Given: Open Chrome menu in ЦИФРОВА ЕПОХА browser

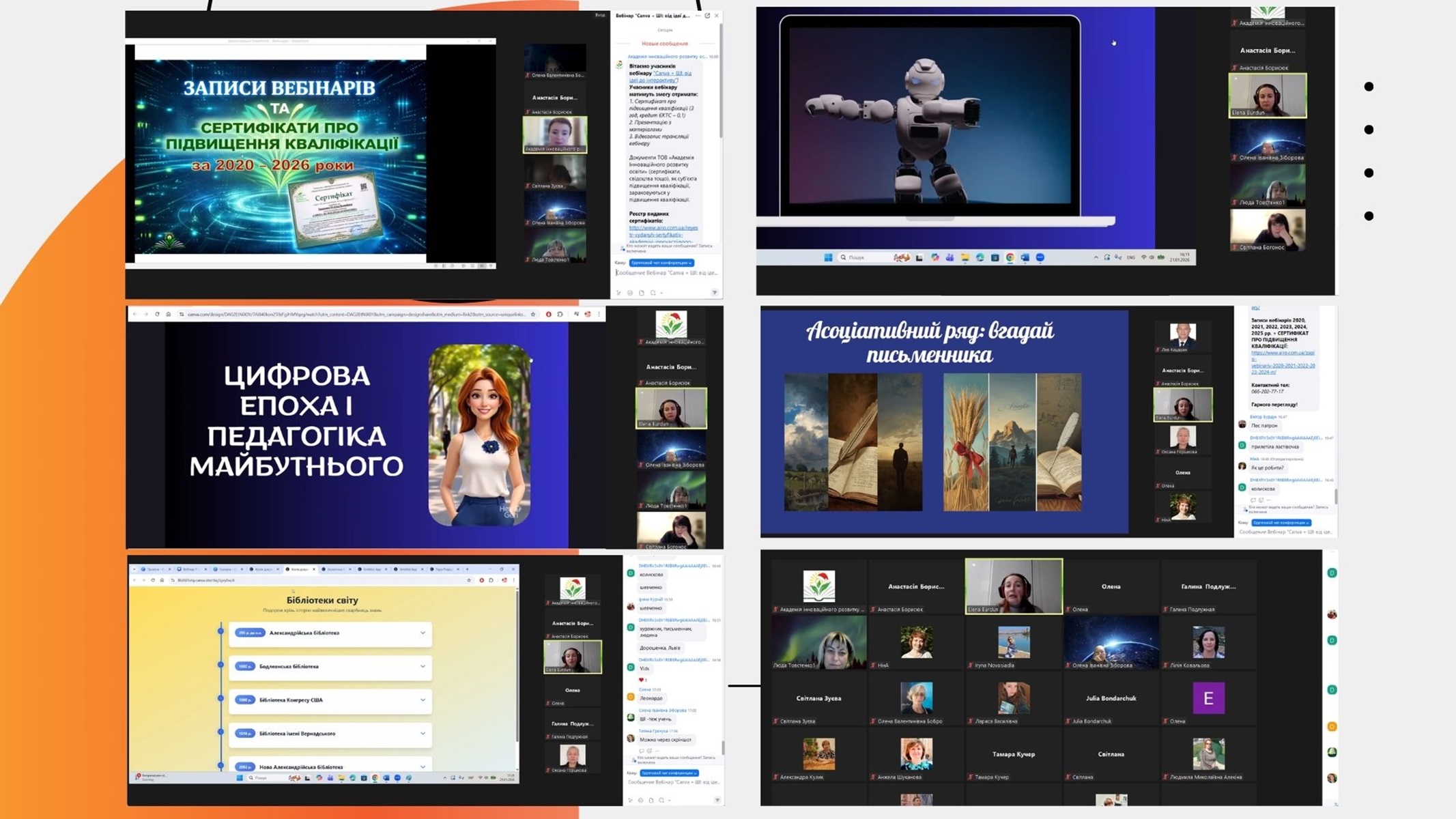Looking at the screenshot, I should click(599, 314).
